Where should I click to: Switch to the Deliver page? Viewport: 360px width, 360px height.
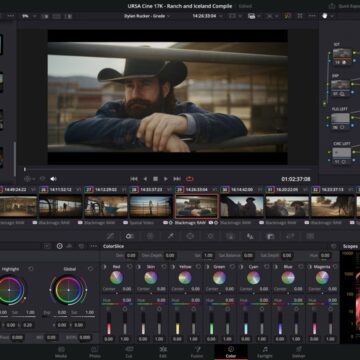(x=299, y=352)
